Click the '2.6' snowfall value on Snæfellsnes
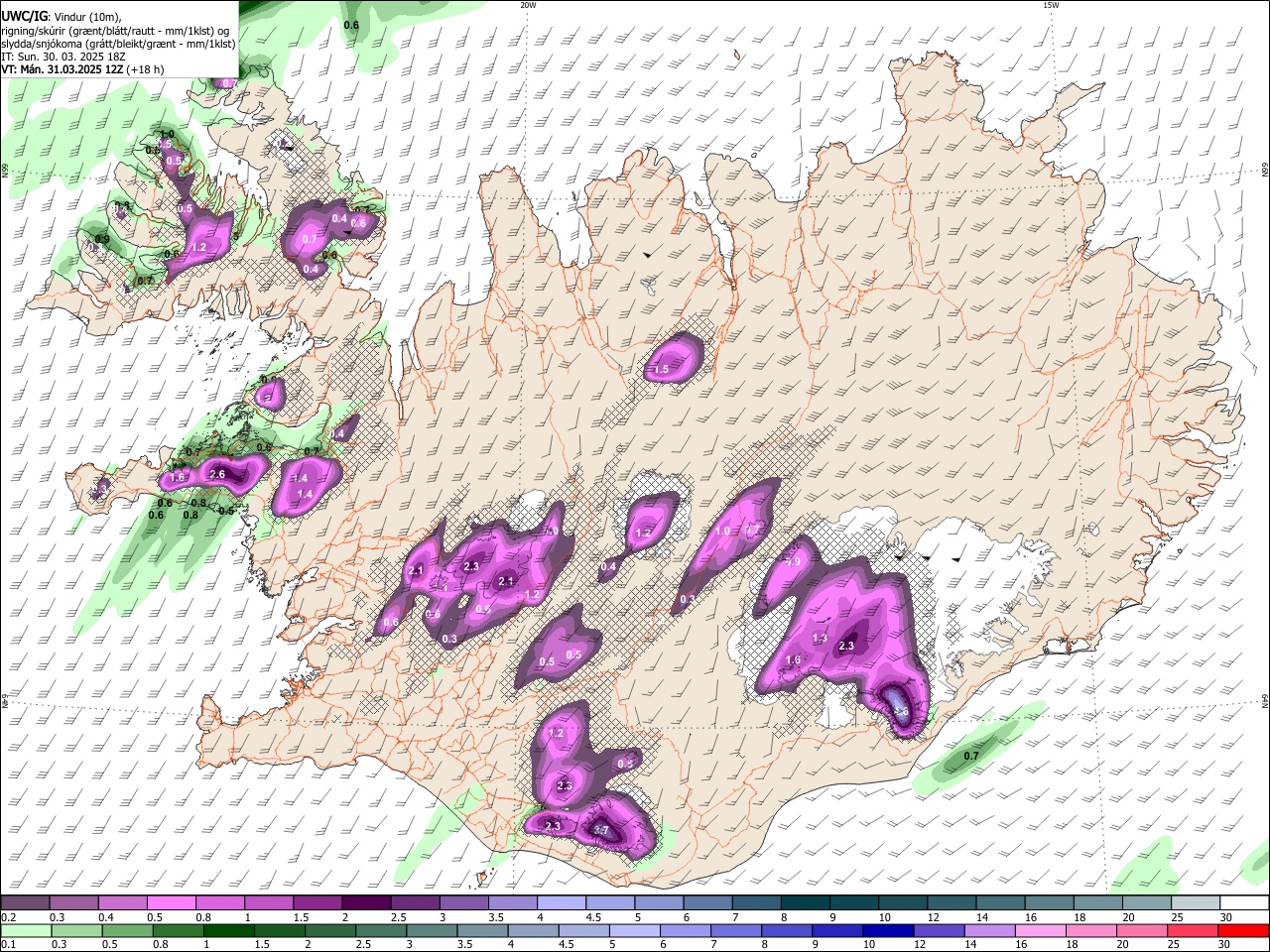The image size is (1270, 952). coord(217,475)
